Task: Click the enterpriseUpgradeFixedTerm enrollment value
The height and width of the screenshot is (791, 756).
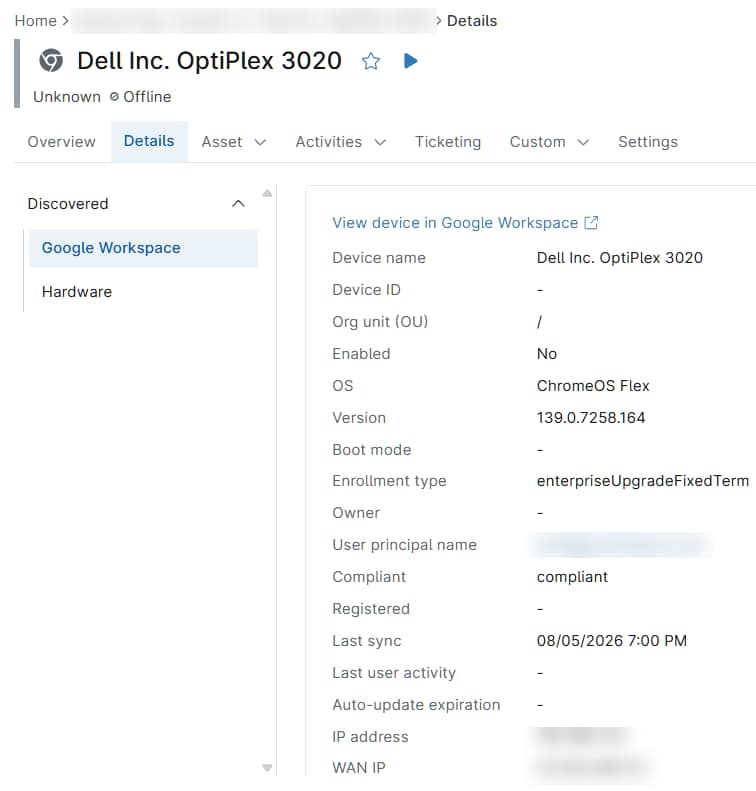Action: tap(643, 481)
